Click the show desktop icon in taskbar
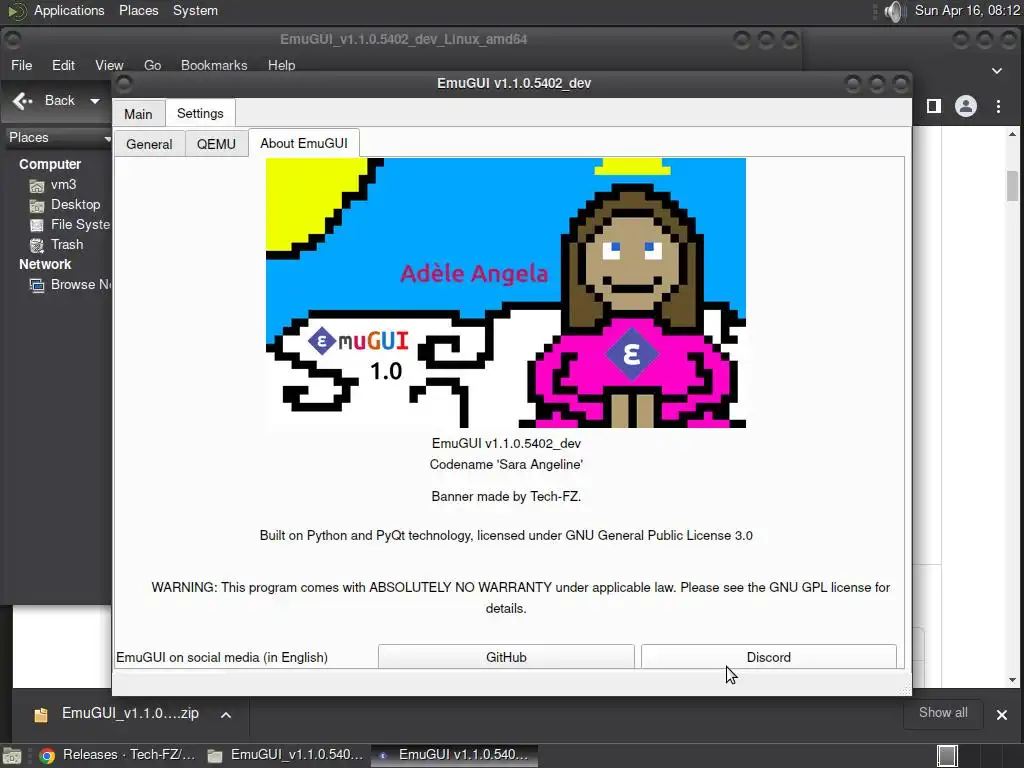 12,756
